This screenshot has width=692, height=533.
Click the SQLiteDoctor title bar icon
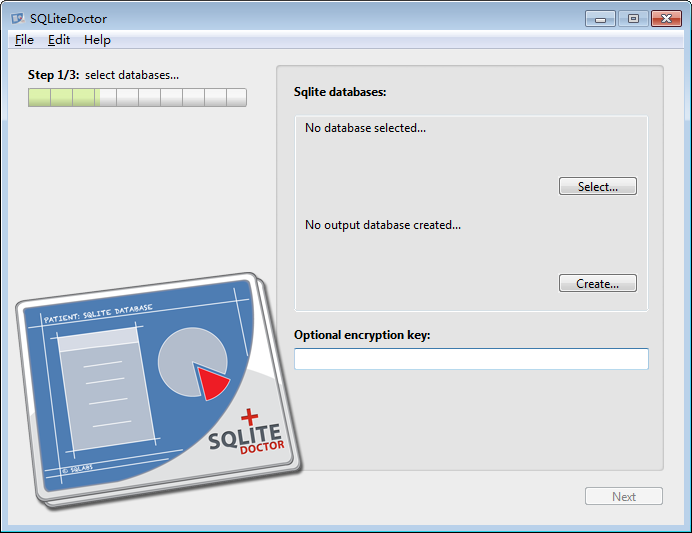(18, 19)
